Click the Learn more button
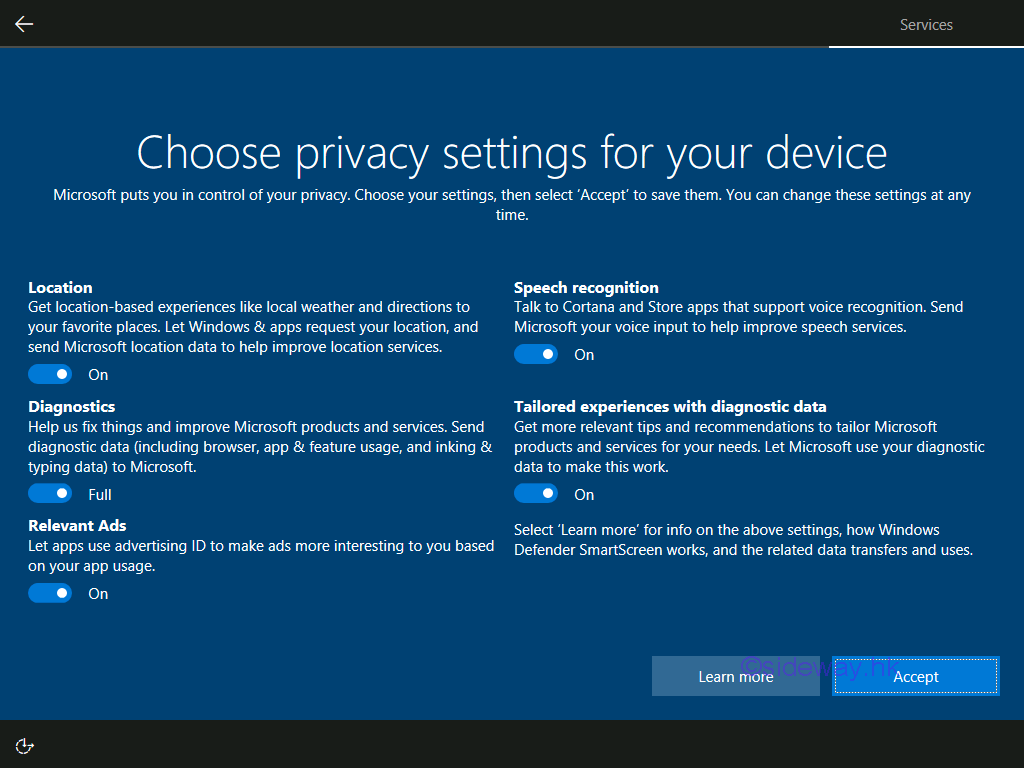Screen dimensions: 1024x768 pos(735,677)
